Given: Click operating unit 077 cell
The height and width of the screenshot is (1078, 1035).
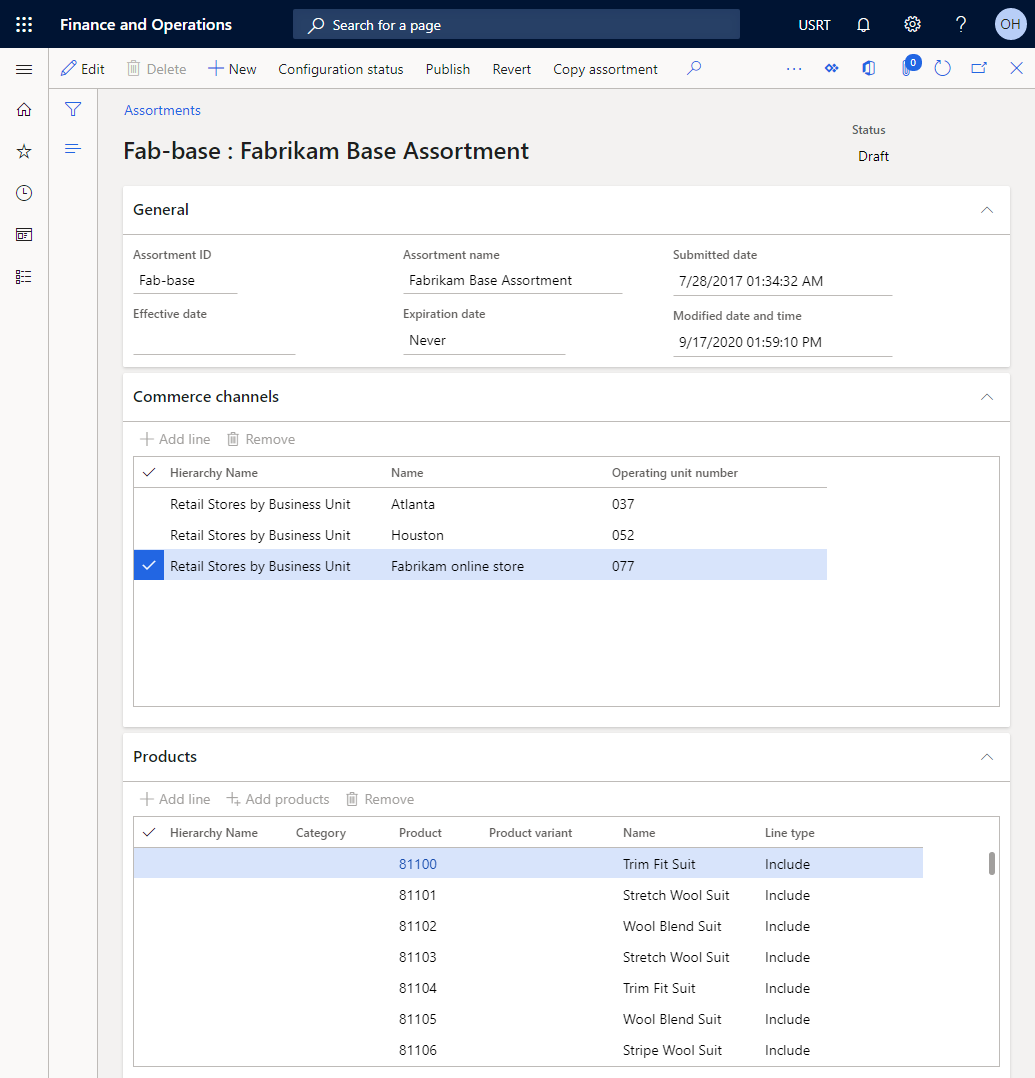Looking at the screenshot, I should click(623, 566).
